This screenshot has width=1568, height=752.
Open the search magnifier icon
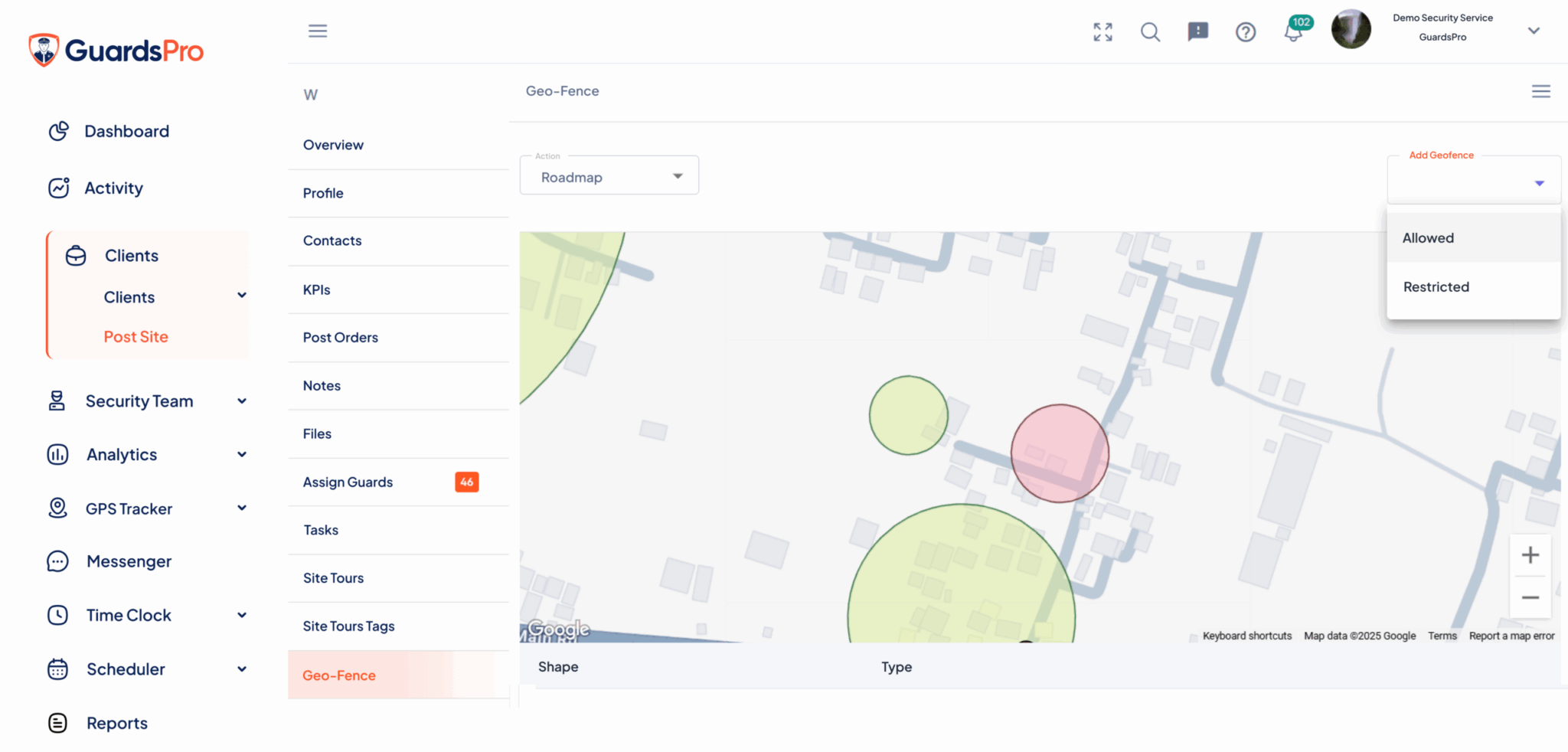click(x=1150, y=32)
